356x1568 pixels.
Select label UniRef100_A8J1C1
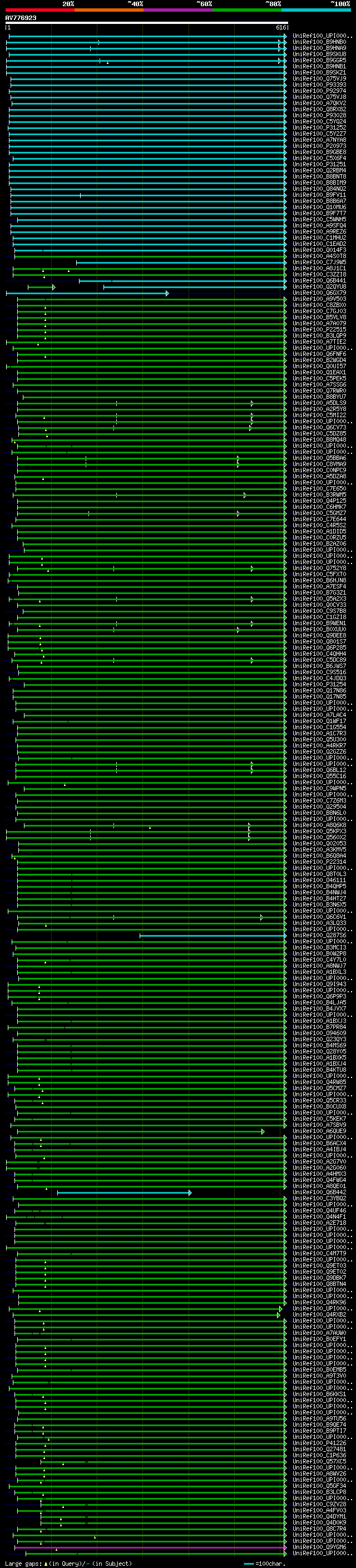pos(319,269)
